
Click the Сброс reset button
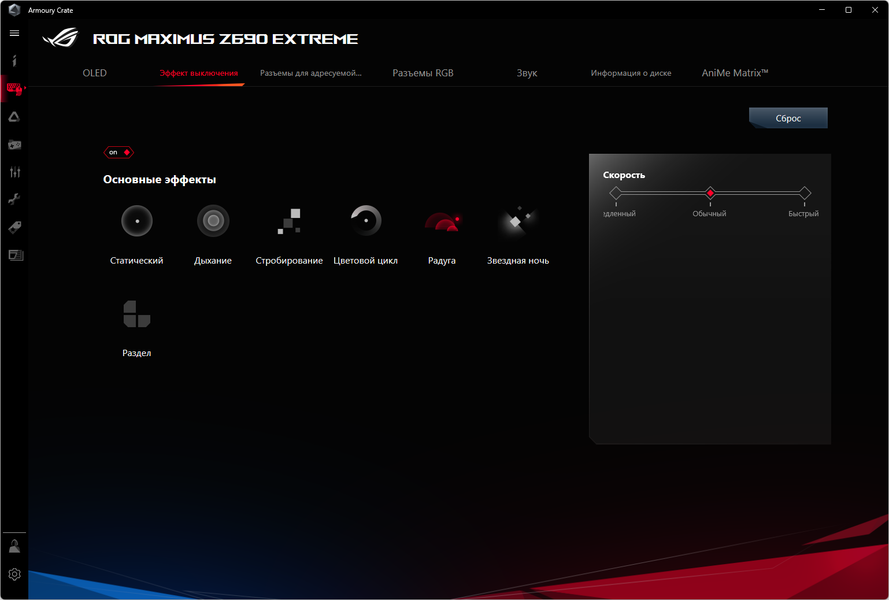point(788,118)
